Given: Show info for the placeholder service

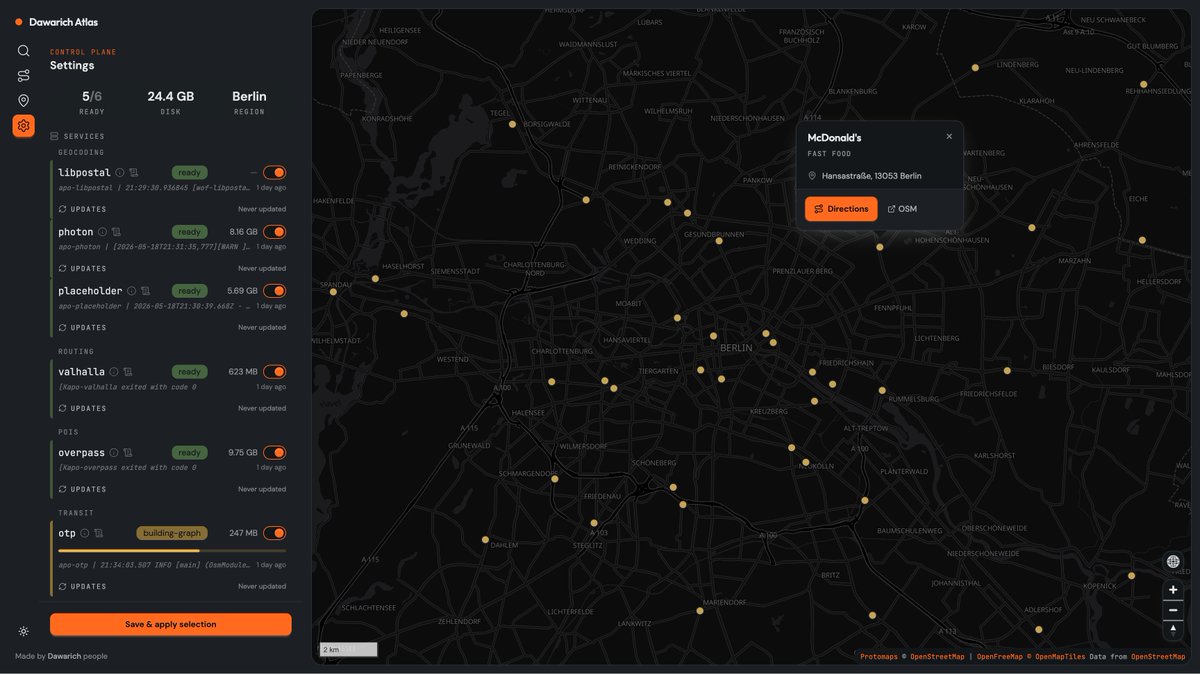Looking at the screenshot, I should pyautogui.click(x=131, y=291).
